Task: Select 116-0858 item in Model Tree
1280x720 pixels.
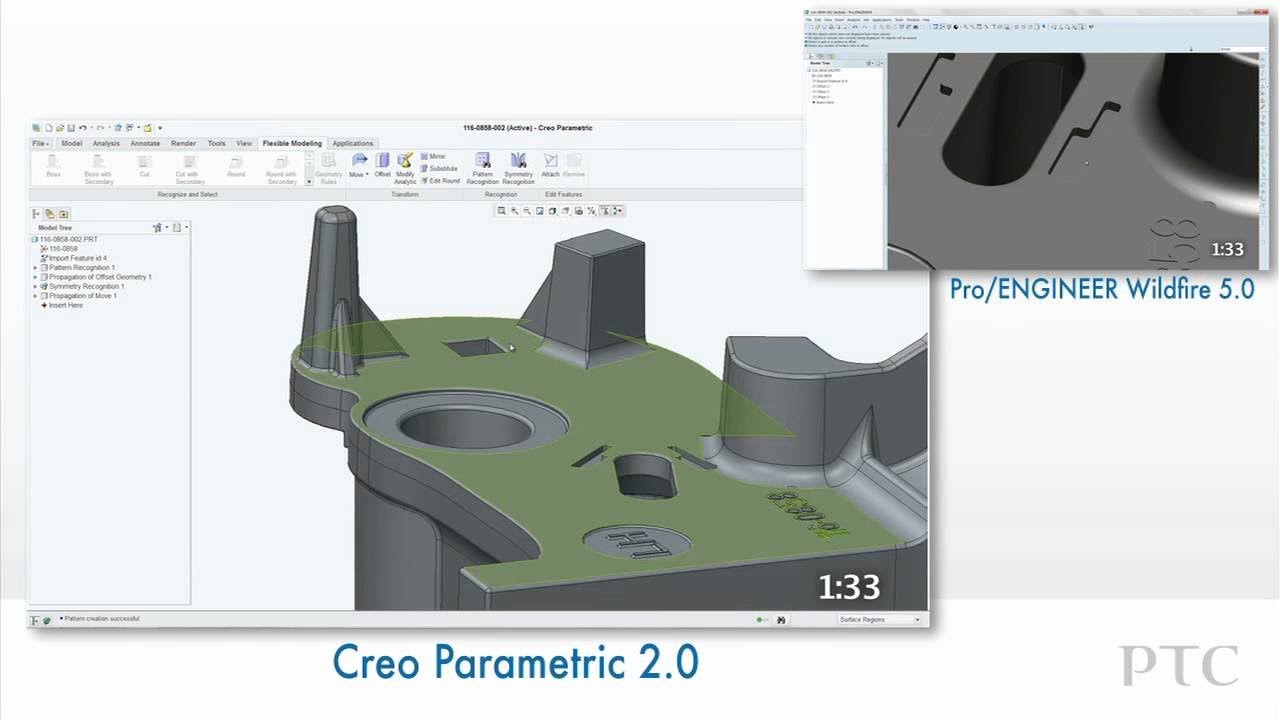Action: 59,249
